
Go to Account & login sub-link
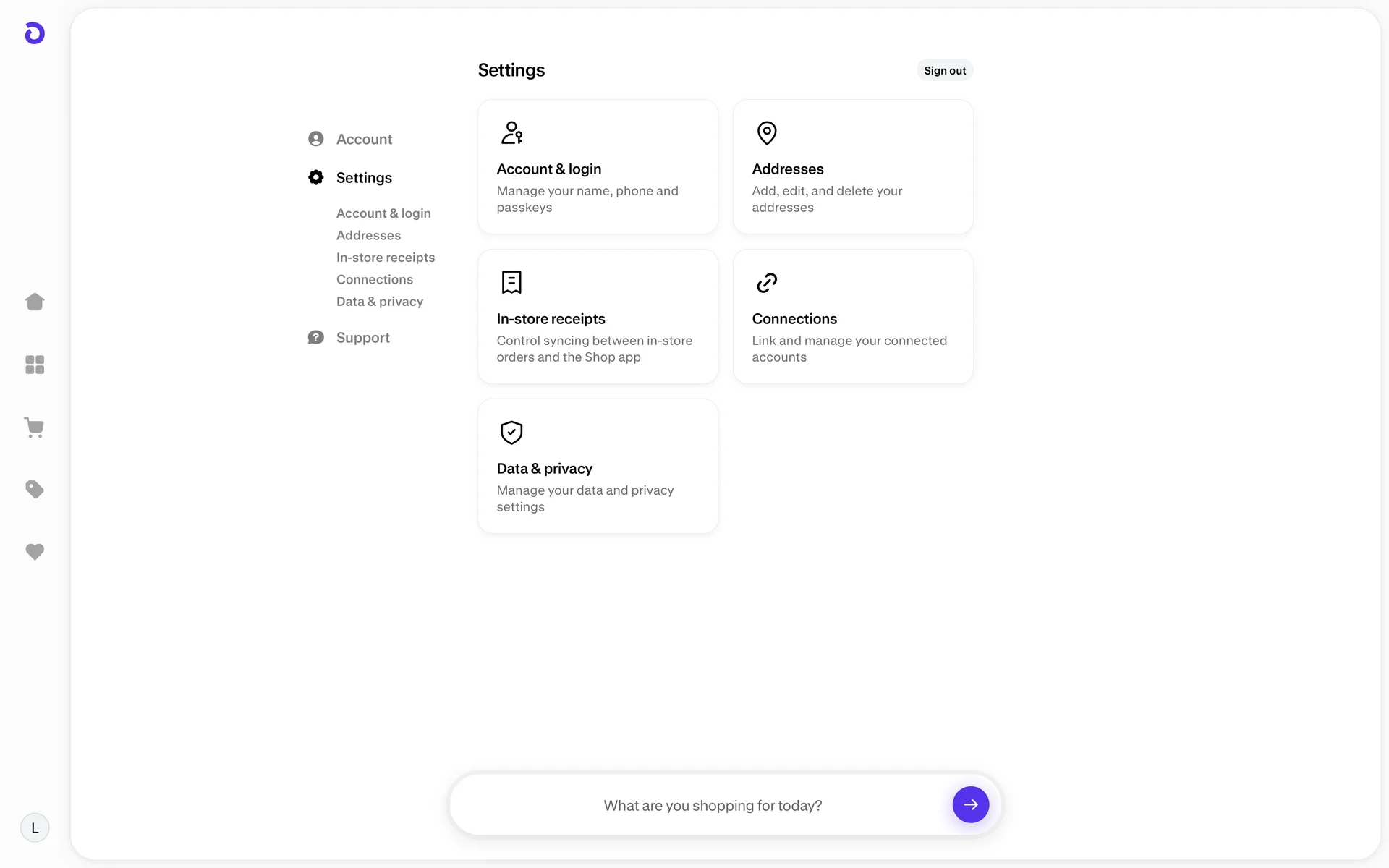point(383,213)
